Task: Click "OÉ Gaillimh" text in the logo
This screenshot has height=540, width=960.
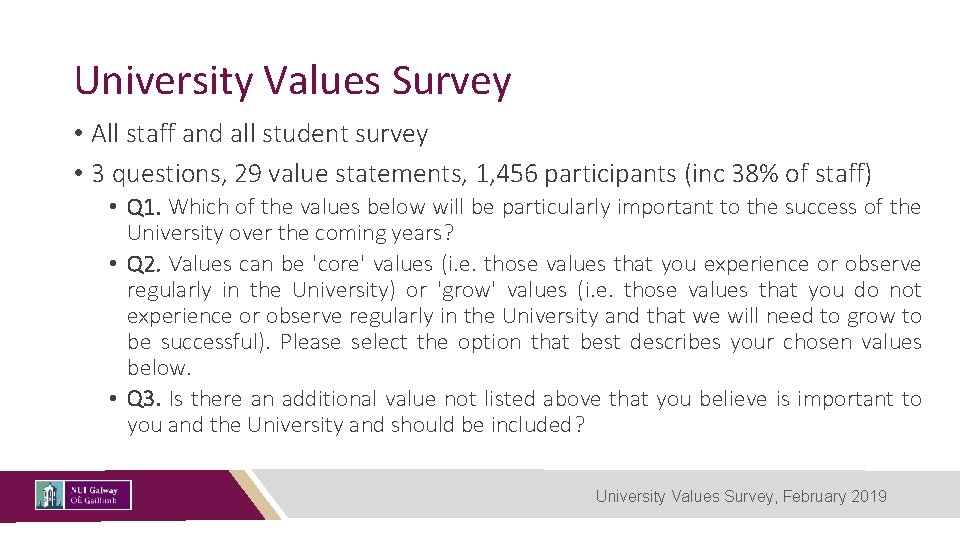Action: tap(93, 501)
